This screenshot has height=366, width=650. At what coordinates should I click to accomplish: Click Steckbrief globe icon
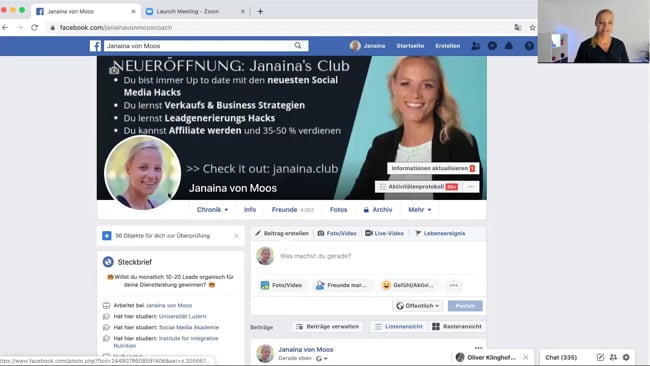pyautogui.click(x=108, y=262)
